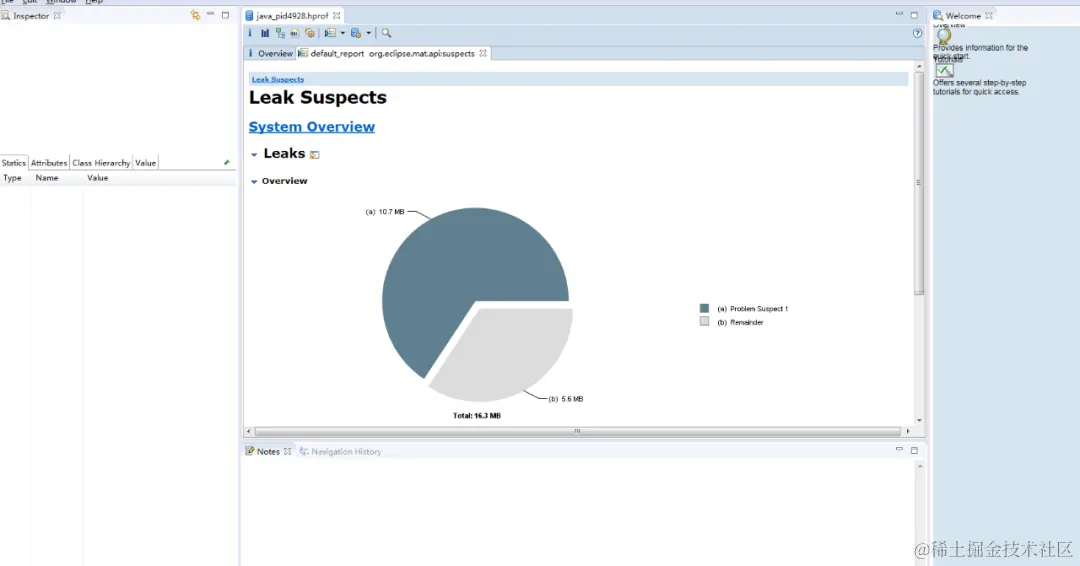Open the Histogram view icon
The width and height of the screenshot is (1080, 566).
tap(265, 33)
